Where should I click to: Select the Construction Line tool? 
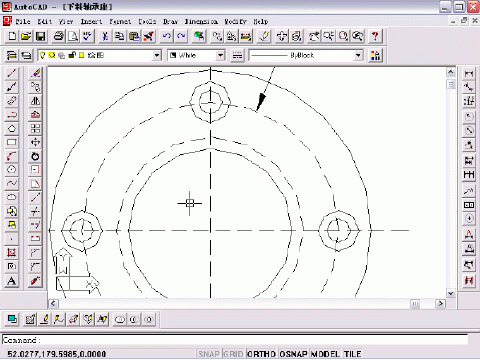pos(12,87)
